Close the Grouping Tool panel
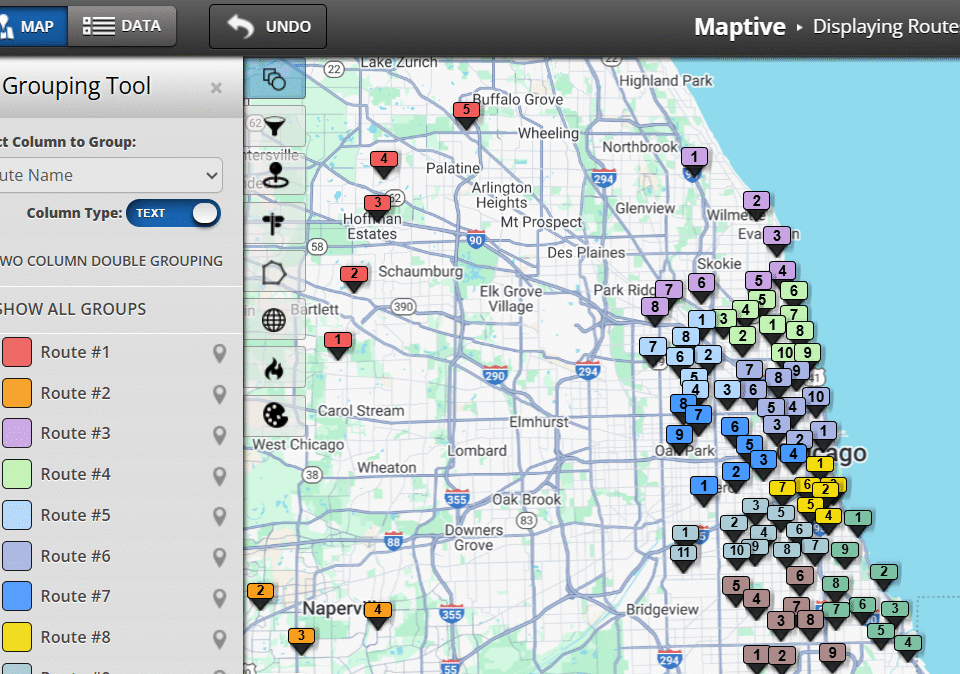Viewport: 960px width, 674px height. click(x=216, y=88)
